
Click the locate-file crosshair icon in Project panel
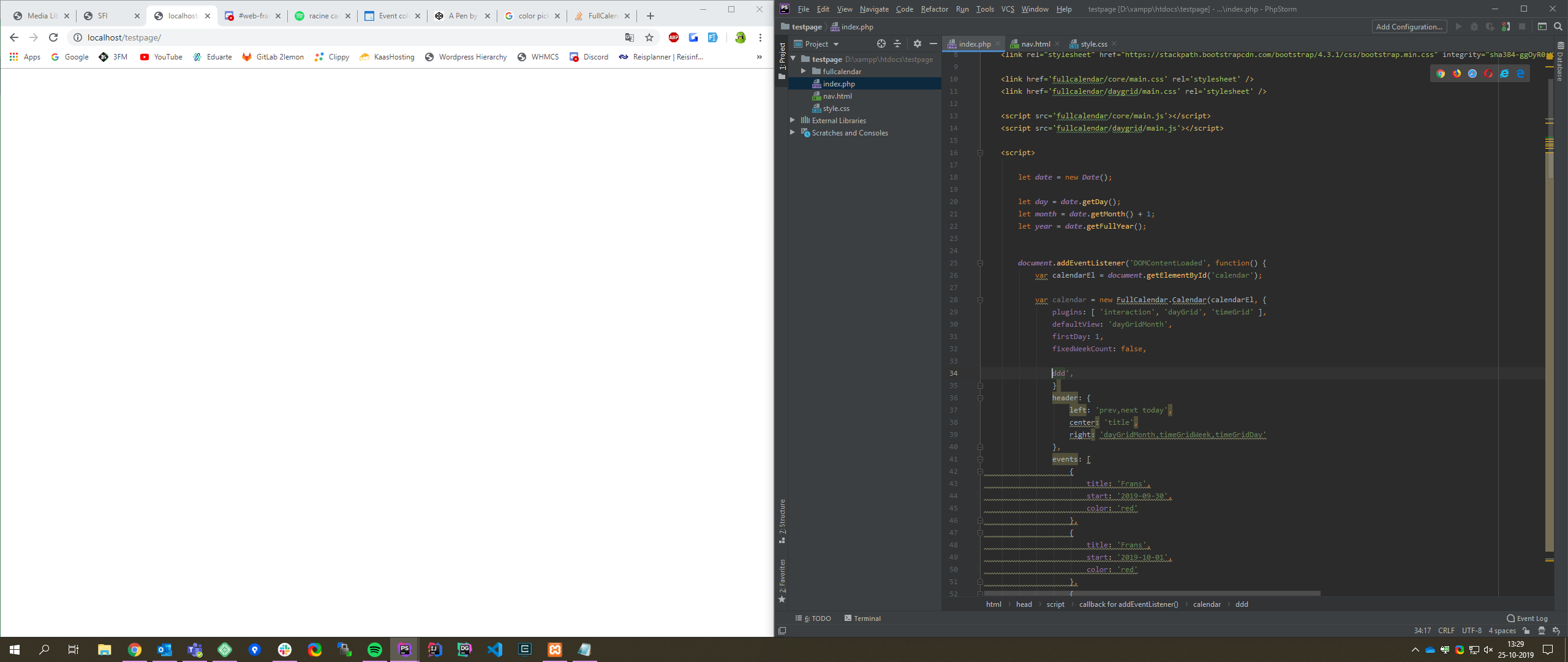click(x=881, y=44)
